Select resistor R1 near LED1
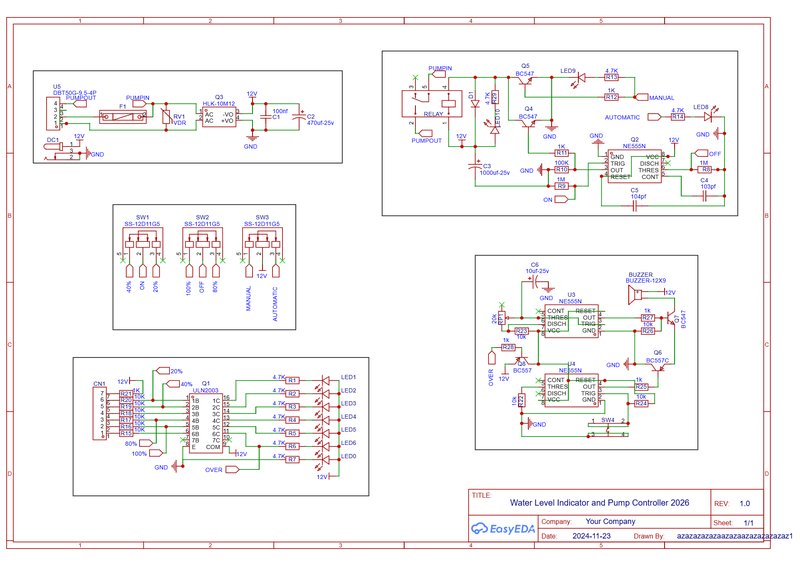Image resolution: width=800 pixels, height=566 pixels. [x=292, y=380]
